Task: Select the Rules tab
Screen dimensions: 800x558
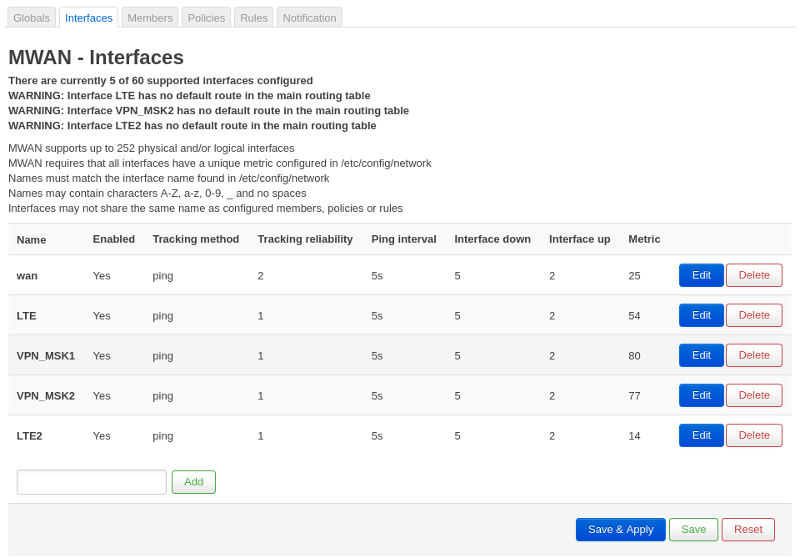Action: (253, 18)
